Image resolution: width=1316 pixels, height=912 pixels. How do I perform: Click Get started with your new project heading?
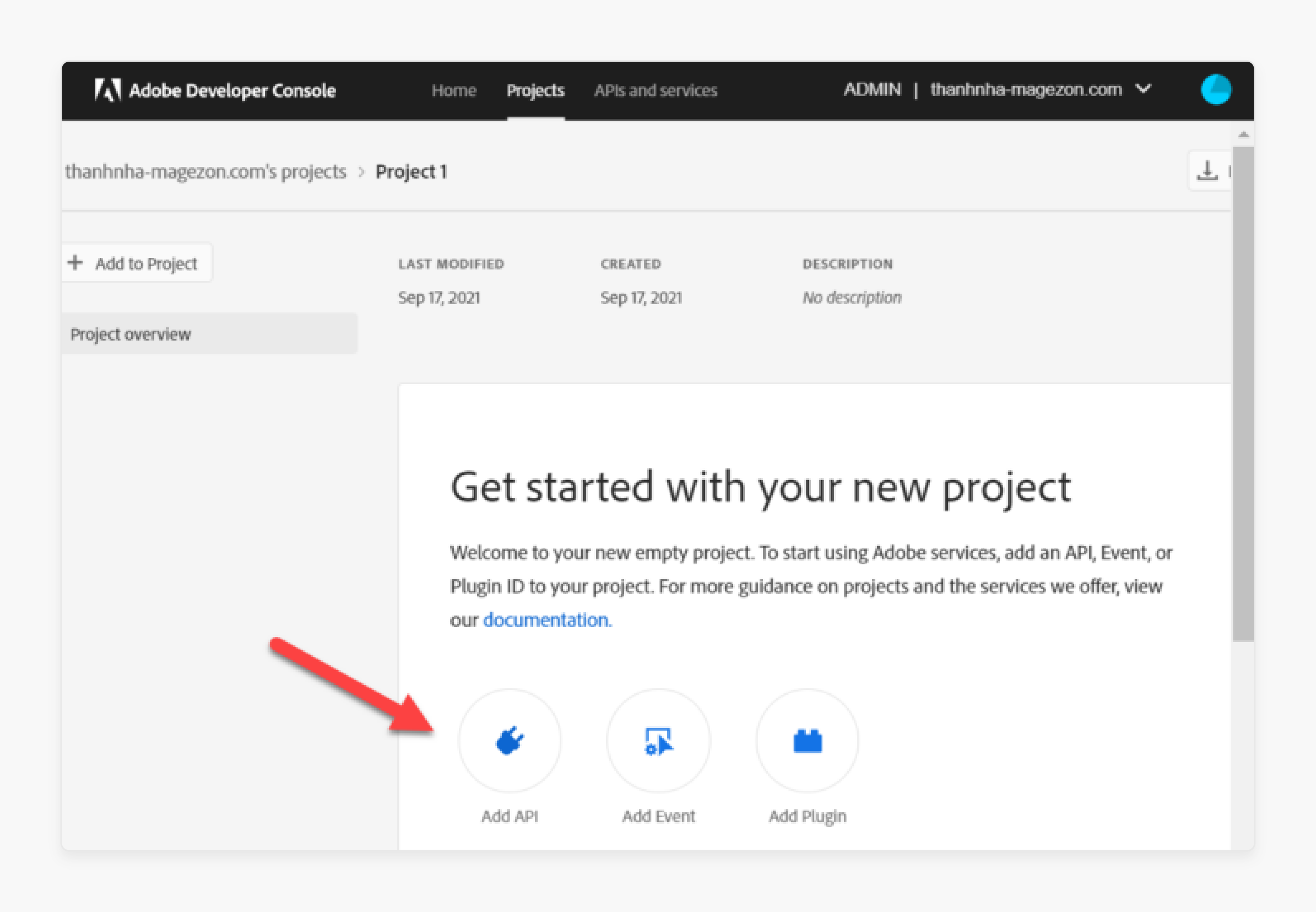(x=760, y=488)
